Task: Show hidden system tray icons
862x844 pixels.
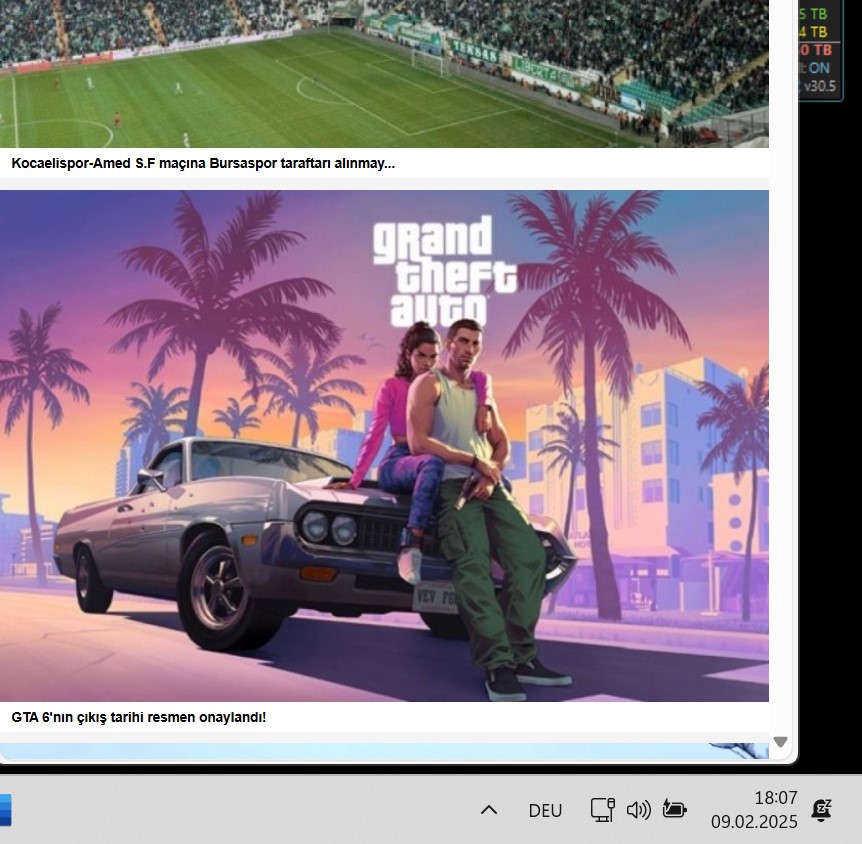Action: click(489, 810)
